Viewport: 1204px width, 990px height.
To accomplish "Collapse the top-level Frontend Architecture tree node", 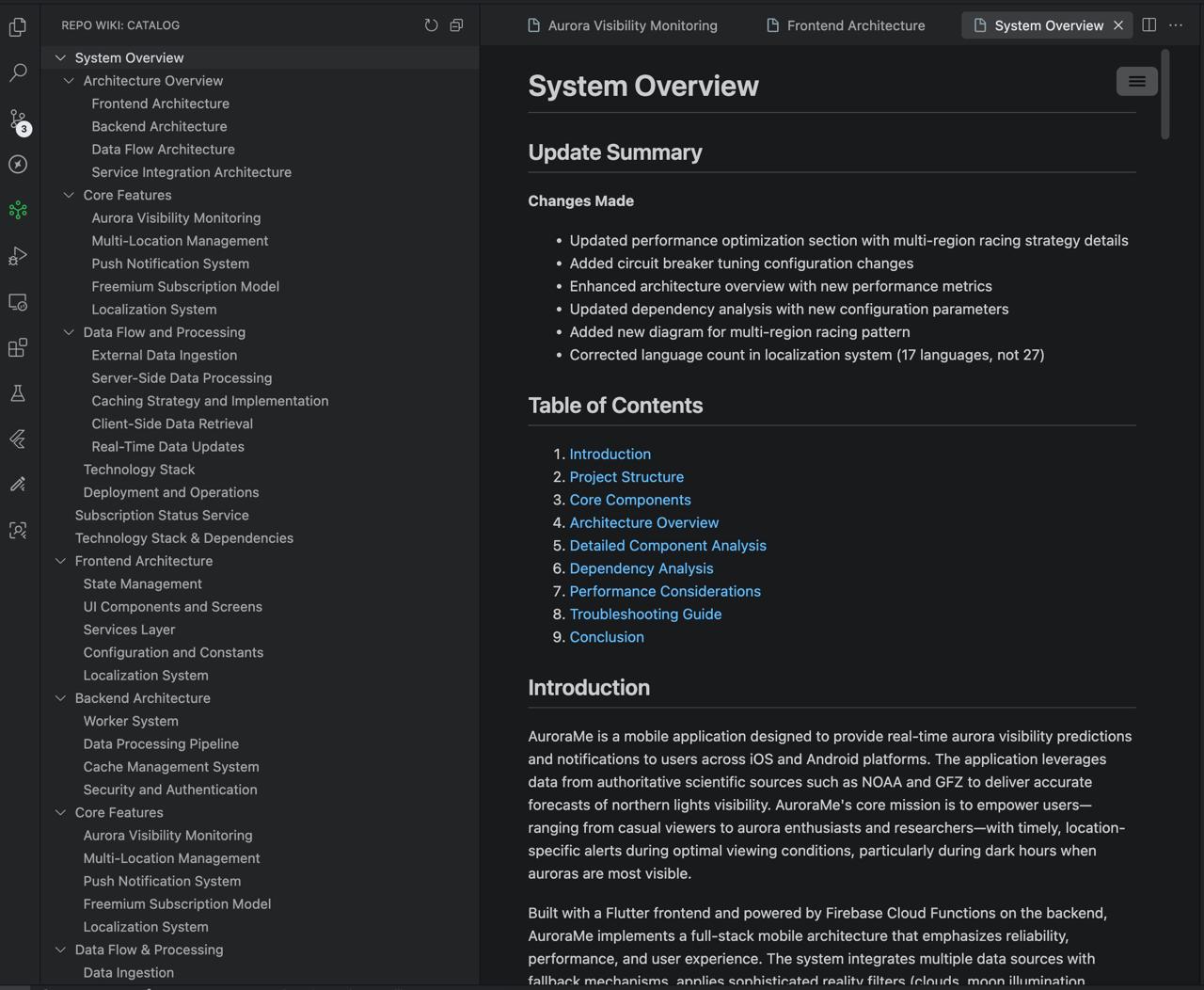I will click(60, 561).
